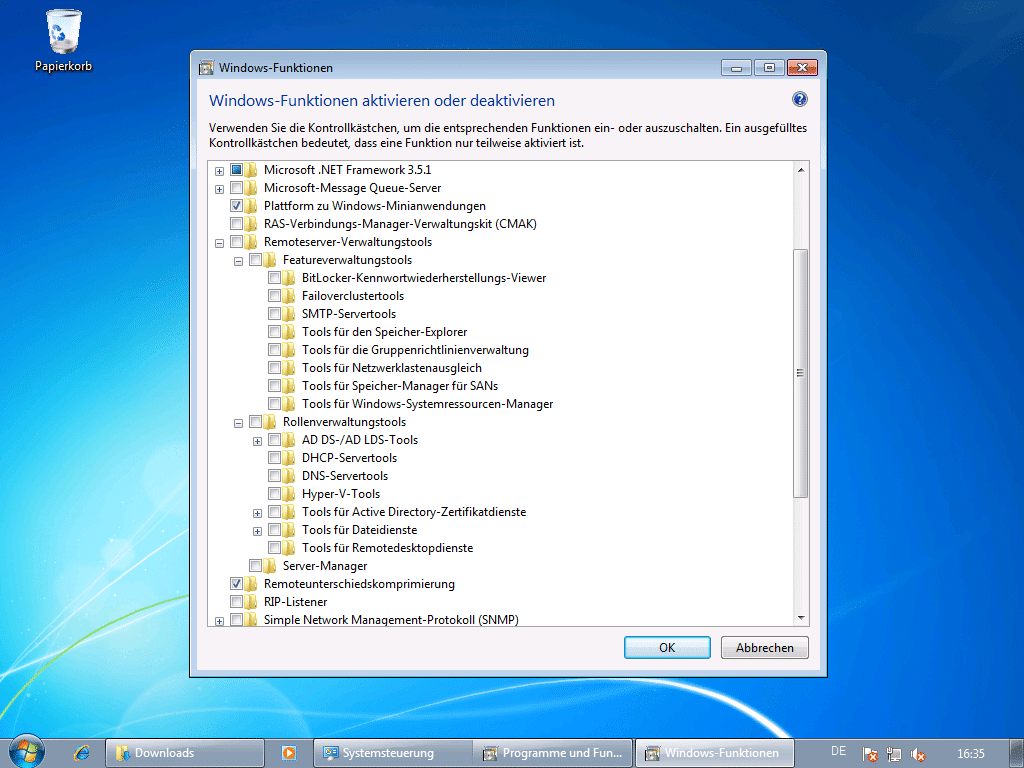Expand Tools für Active Directory-Zertifikatdienste node

tap(257, 513)
